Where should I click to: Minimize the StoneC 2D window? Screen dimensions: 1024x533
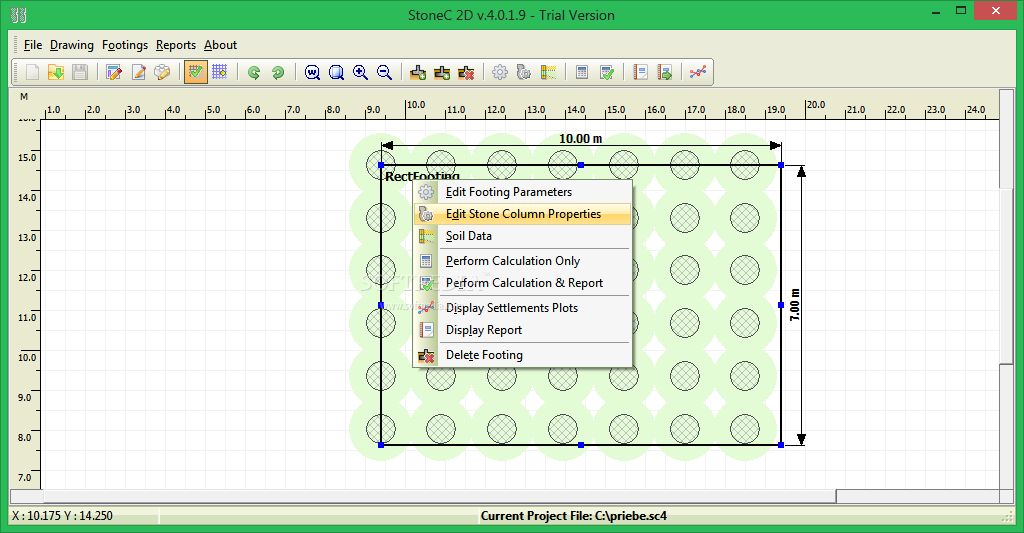coord(936,12)
